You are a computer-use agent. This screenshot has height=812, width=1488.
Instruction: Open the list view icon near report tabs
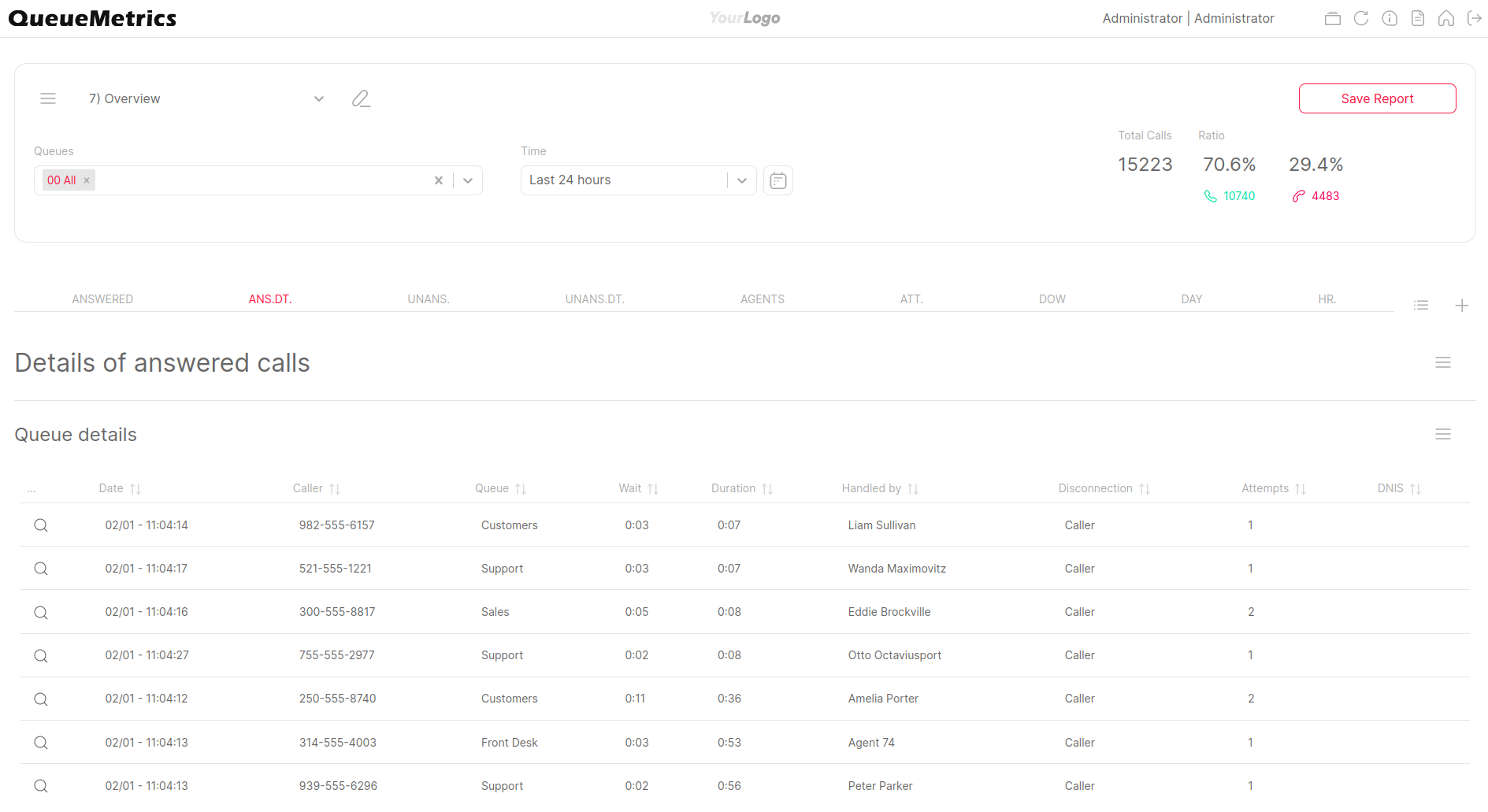1421,305
